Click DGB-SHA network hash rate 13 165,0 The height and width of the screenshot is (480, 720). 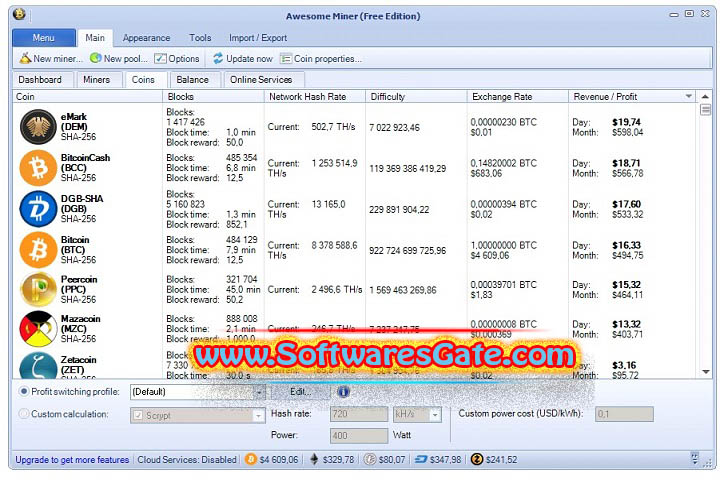click(328, 204)
